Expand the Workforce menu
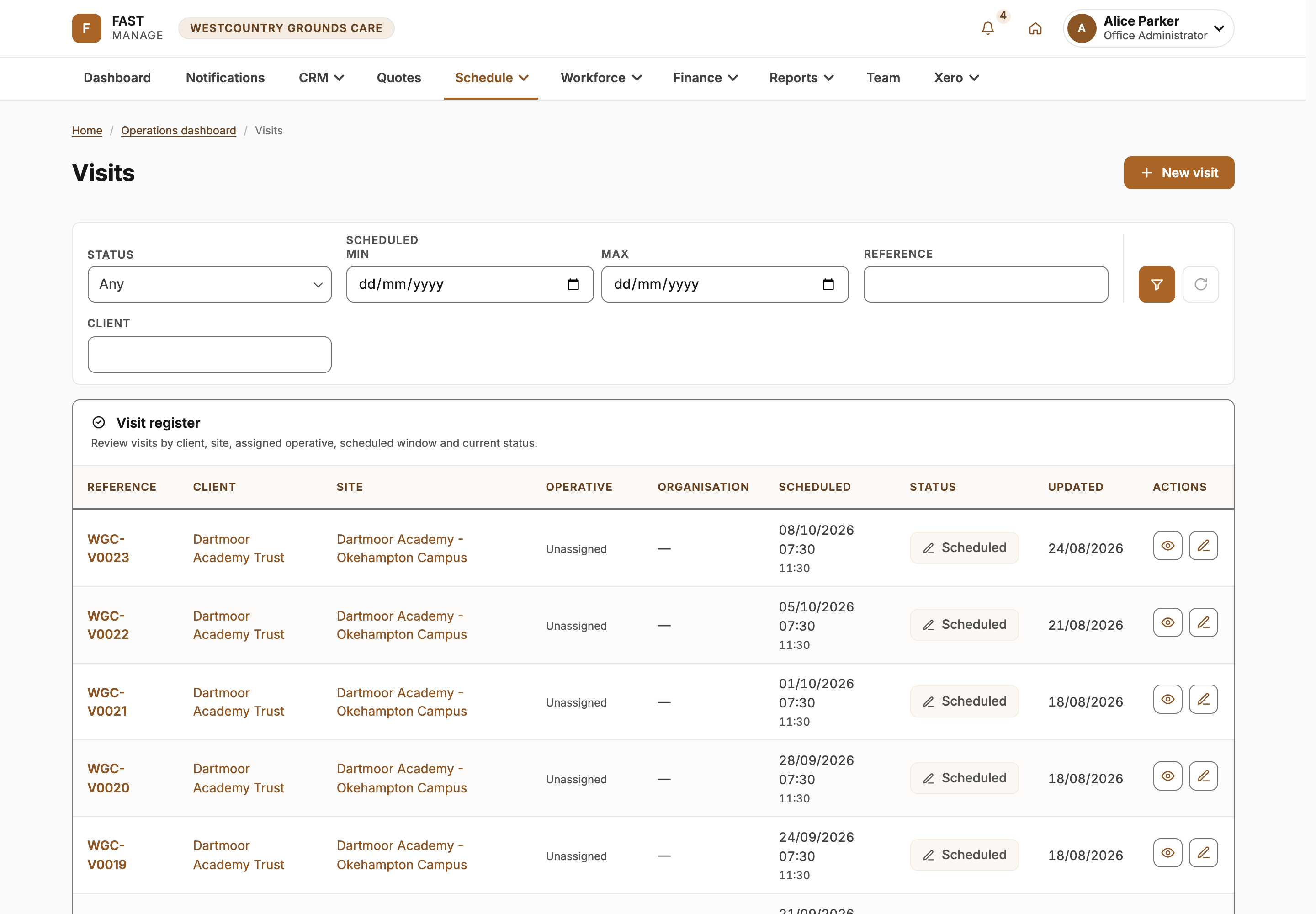 (x=601, y=78)
